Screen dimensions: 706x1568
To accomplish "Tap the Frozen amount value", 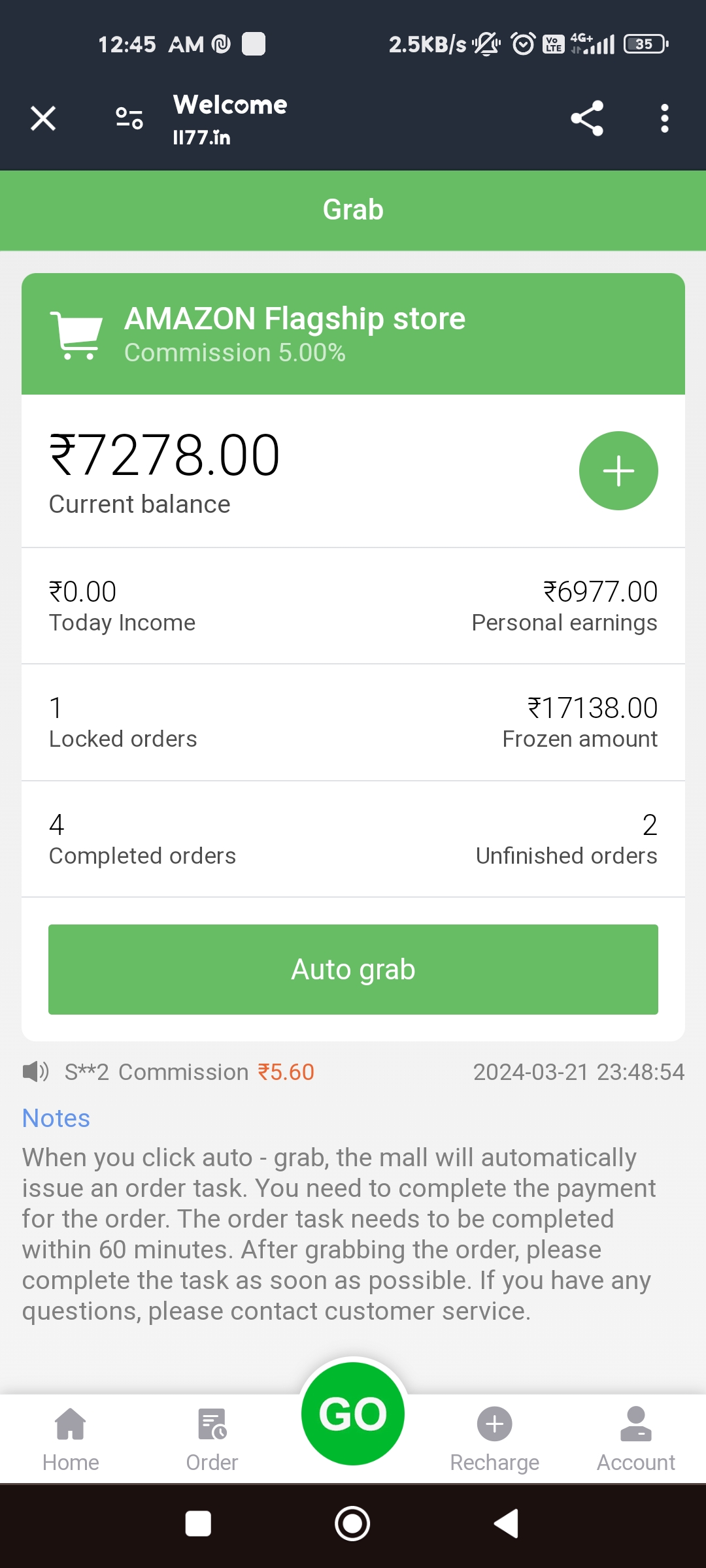I will pyautogui.click(x=592, y=708).
